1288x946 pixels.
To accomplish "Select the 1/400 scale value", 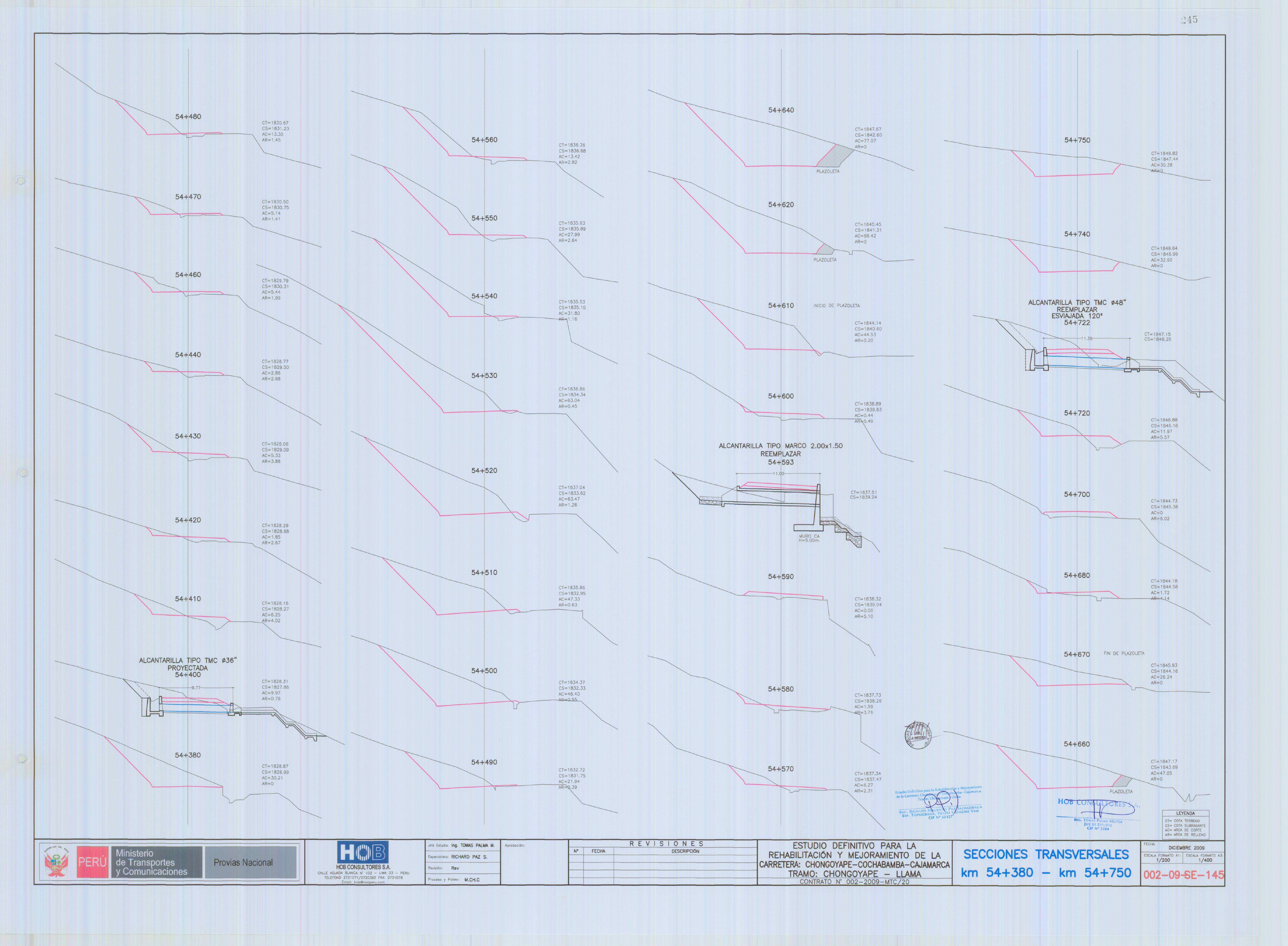I will (1205, 860).
